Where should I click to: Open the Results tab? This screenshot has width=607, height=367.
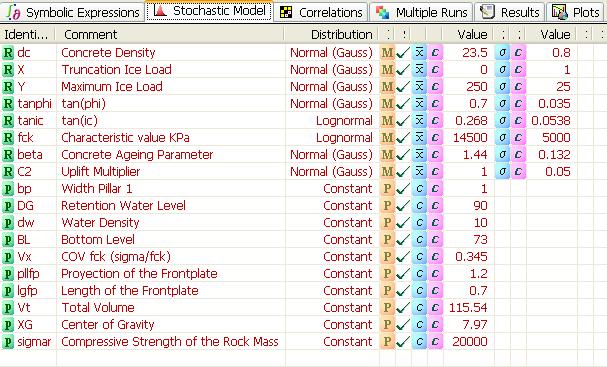[x=510, y=12]
